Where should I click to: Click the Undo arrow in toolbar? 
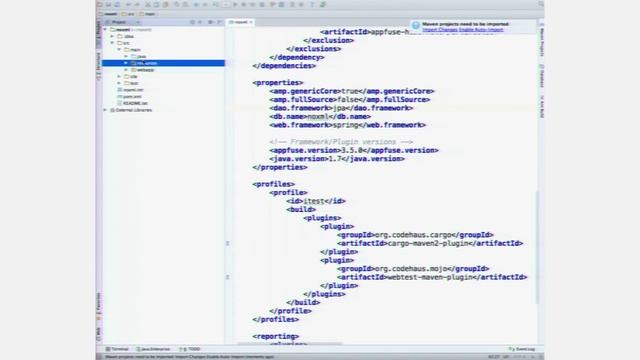pos(129,4)
